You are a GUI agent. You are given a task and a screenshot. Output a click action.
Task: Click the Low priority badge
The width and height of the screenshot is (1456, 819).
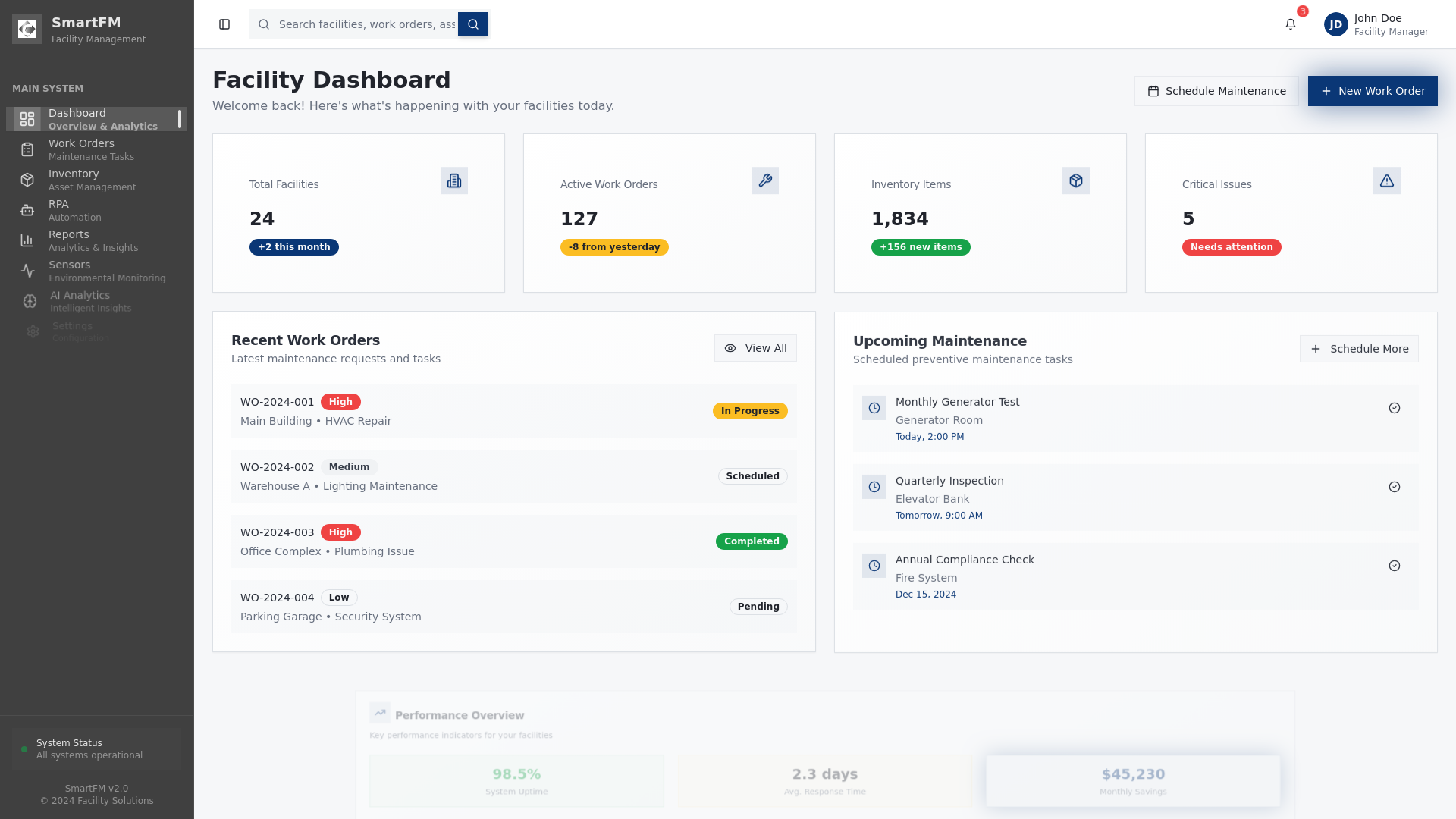coord(339,598)
